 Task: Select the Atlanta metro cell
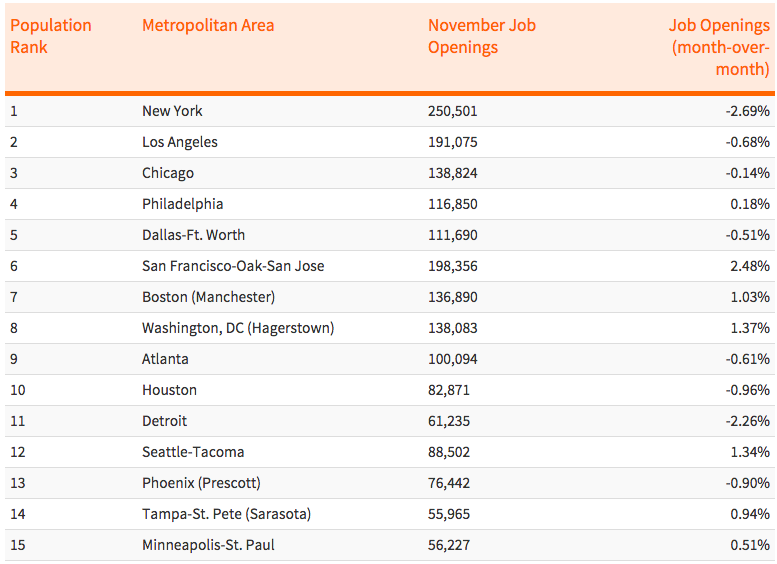165,359
